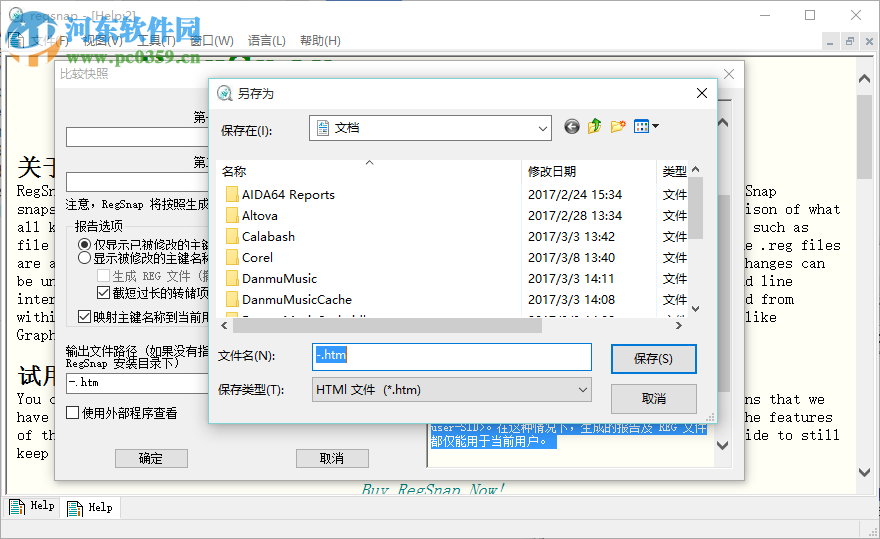This screenshot has width=880, height=539.
Task: Click description panel scroll down arrow
Action: (723, 445)
